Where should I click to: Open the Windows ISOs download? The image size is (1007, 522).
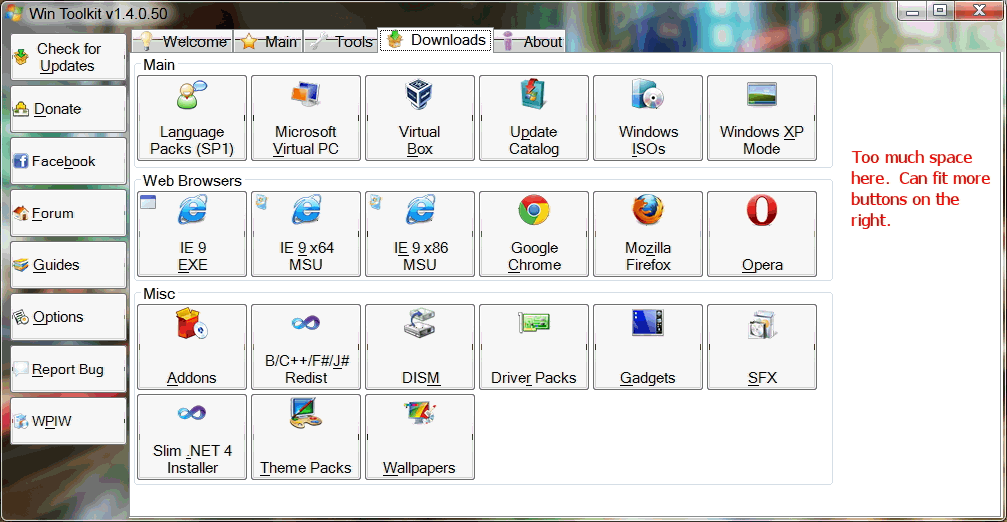coord(648,118)
